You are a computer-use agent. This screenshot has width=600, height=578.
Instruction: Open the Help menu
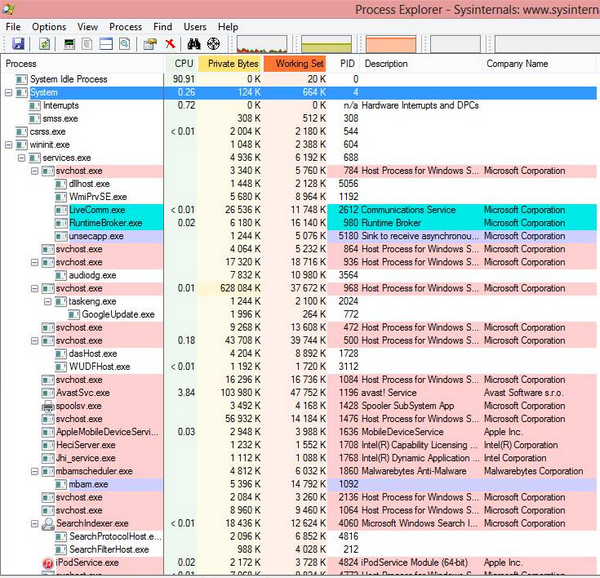tap(228, 27)
